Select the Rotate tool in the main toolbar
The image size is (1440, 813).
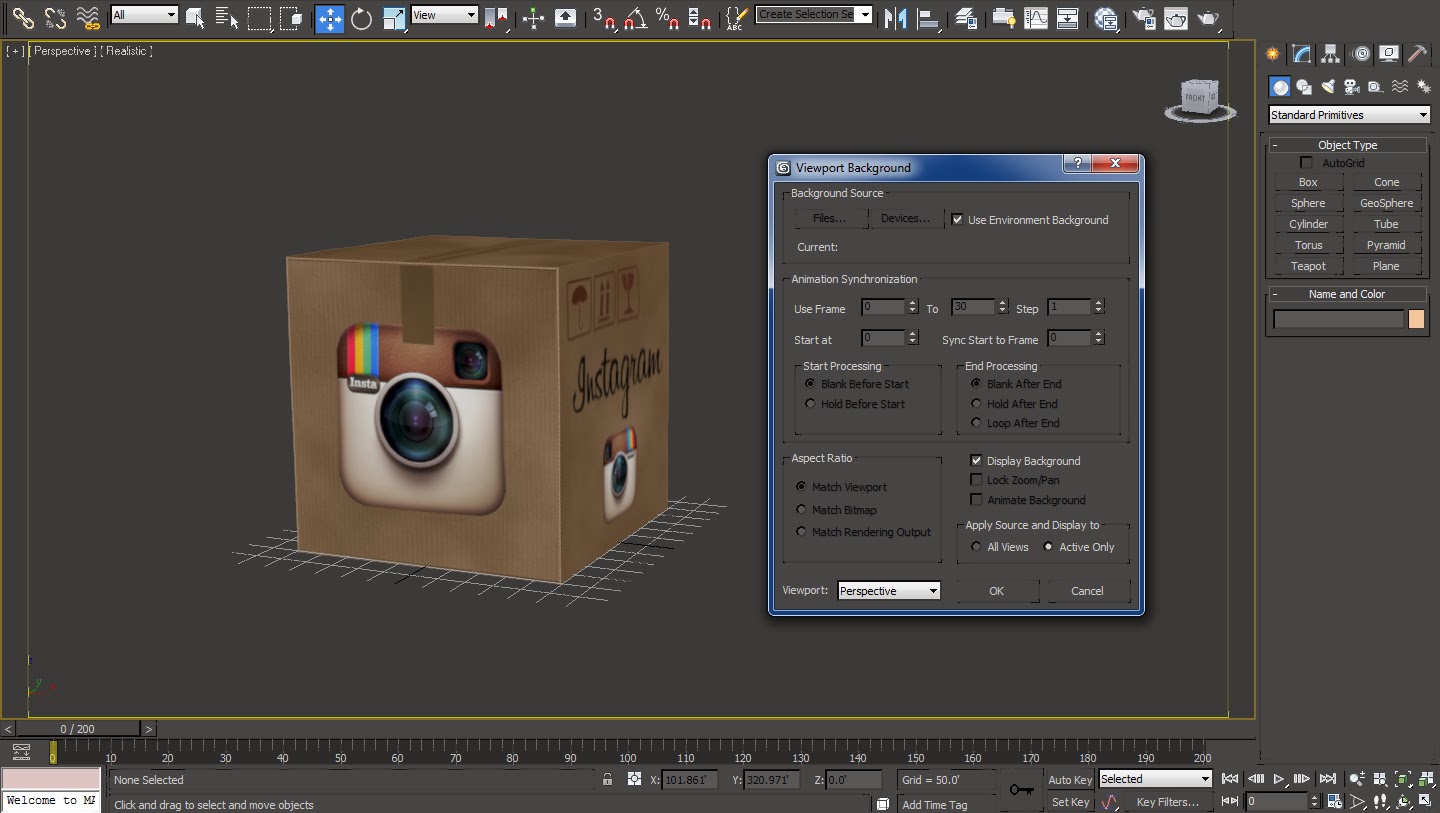pos(362,18)
